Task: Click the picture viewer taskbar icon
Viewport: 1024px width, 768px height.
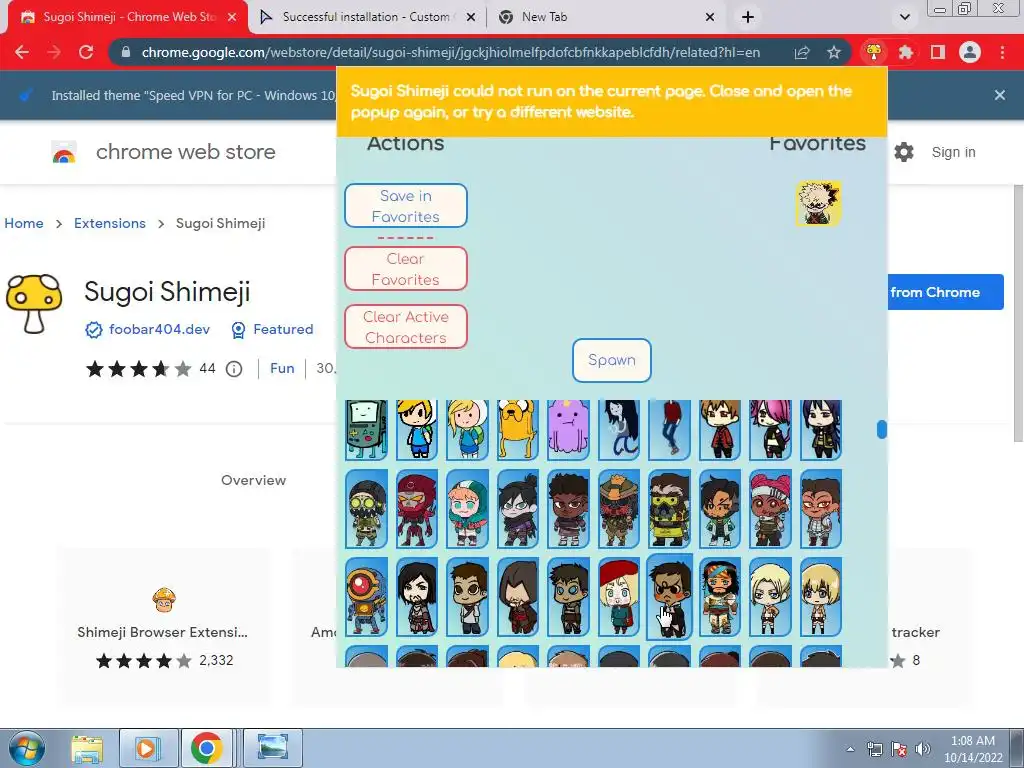Action: [273, 748]
